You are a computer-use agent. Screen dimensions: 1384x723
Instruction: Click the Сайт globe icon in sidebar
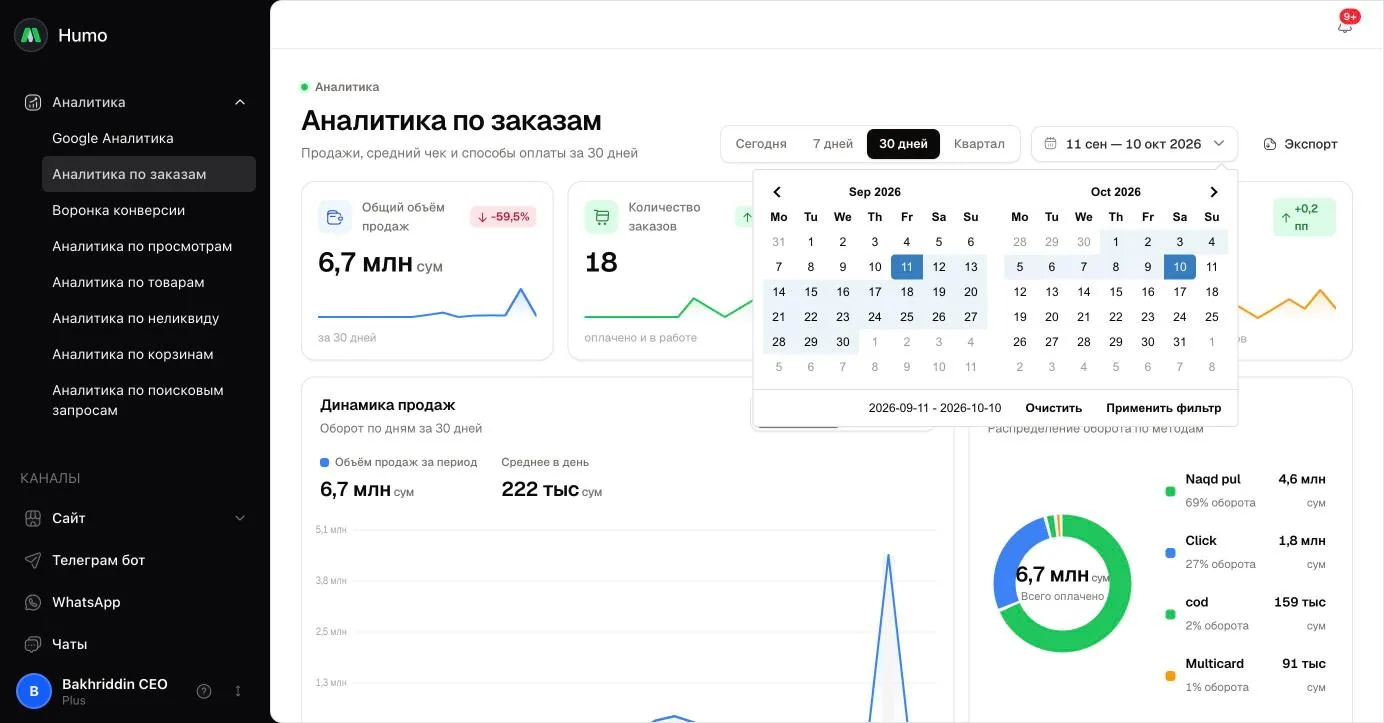pyautogui.click(x=33, y=518)
